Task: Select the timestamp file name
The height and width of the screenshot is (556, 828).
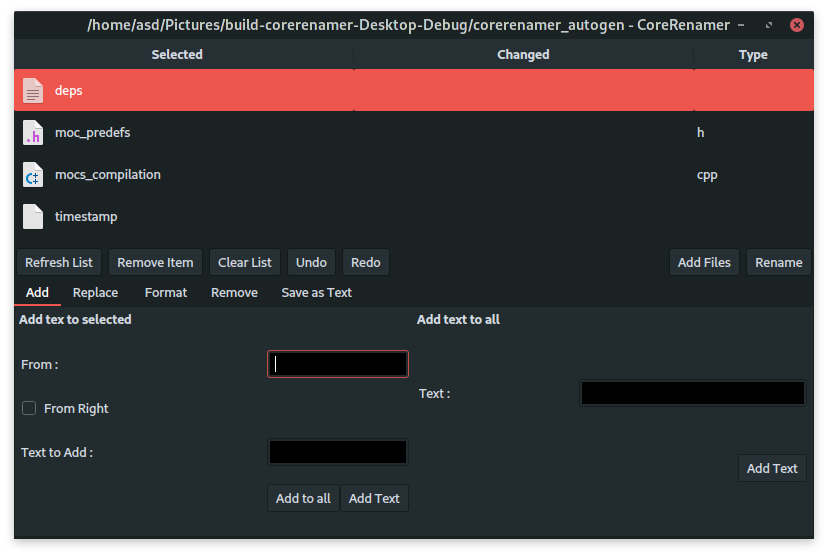Action: [86, 216]
